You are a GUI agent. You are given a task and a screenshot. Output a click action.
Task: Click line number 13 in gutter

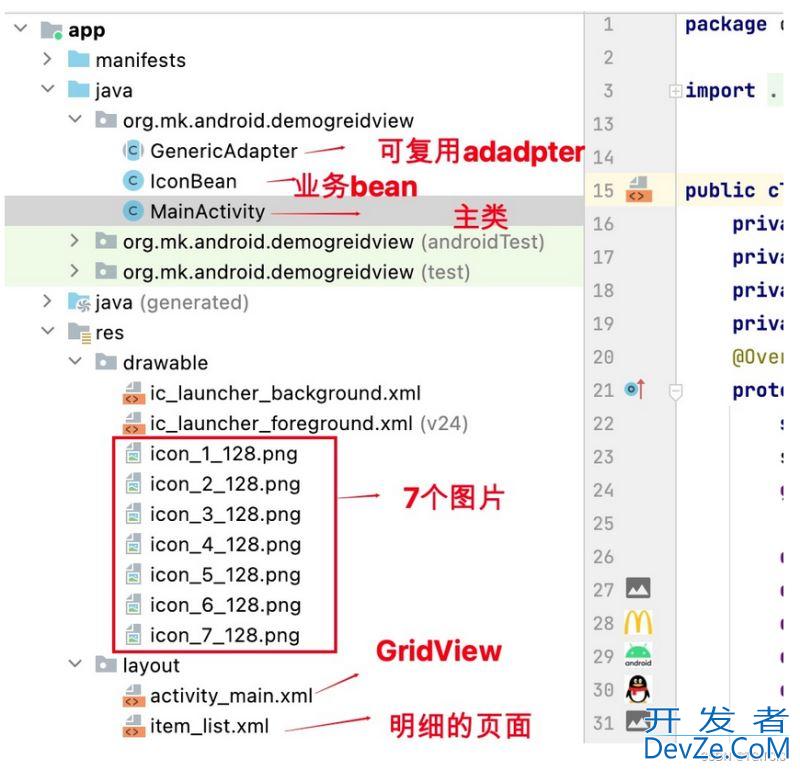[x=603, y=124]
